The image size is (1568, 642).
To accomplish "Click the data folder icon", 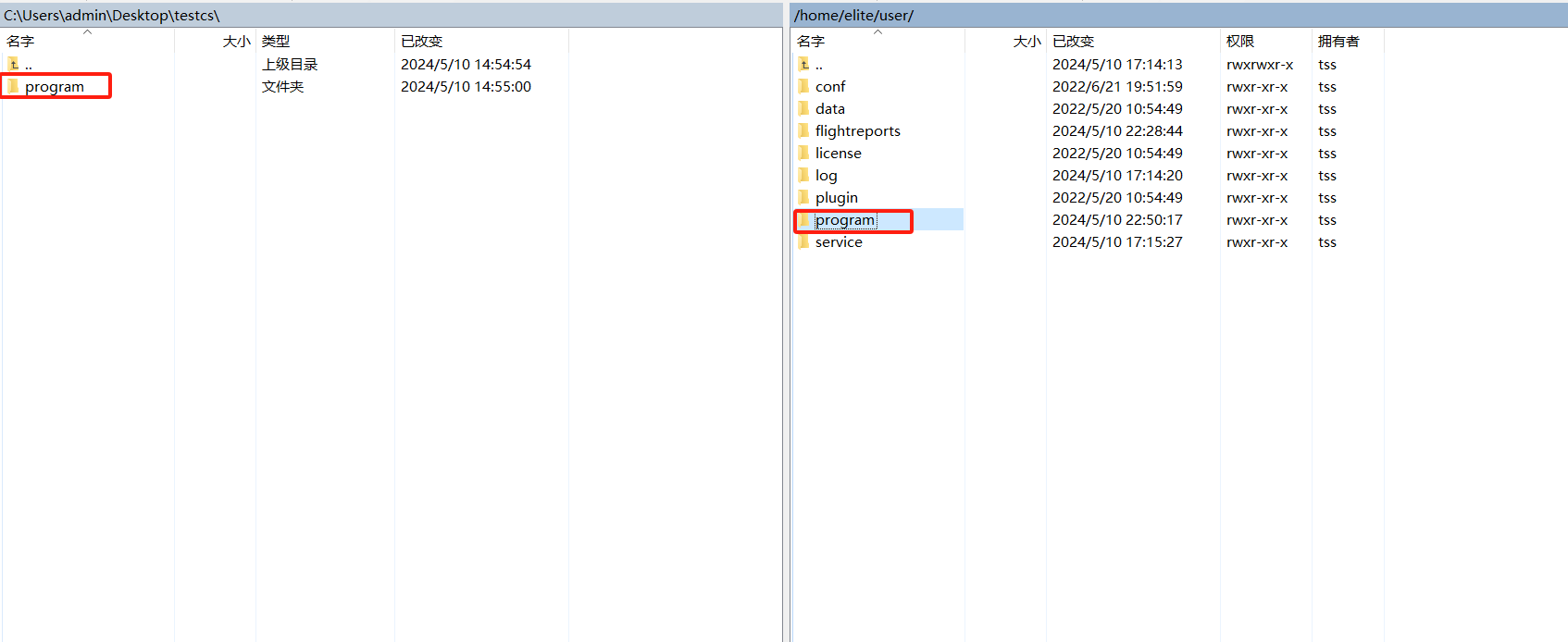I will (803, 108).
